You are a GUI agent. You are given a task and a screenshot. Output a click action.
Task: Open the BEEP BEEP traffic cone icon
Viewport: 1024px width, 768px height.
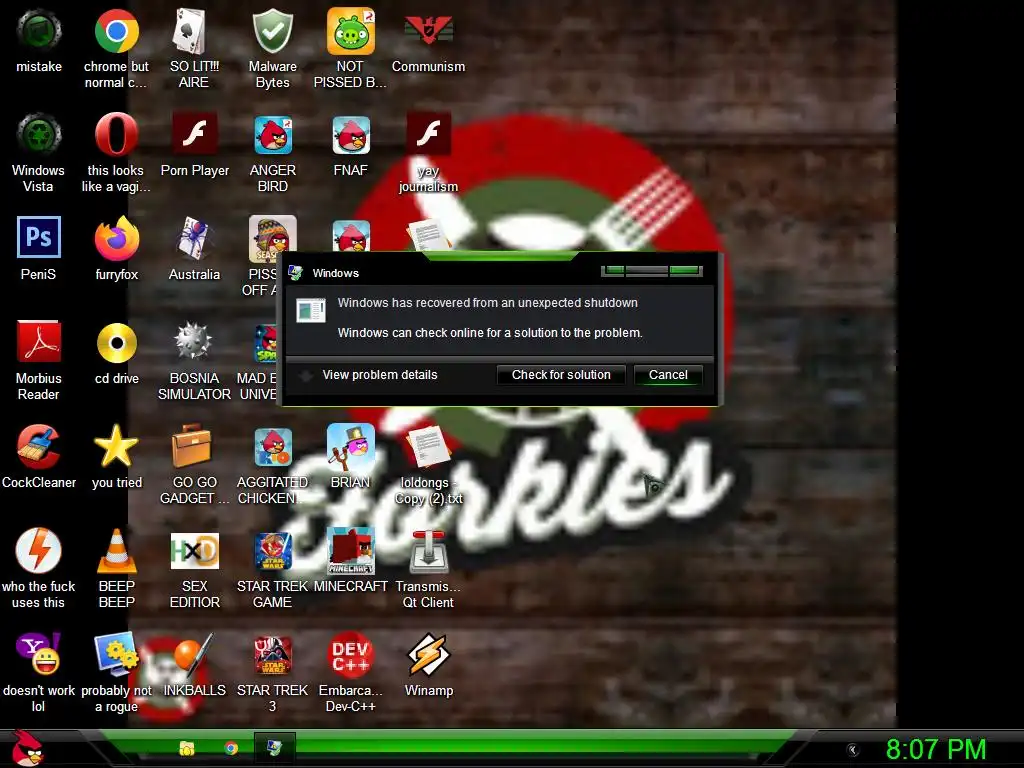[x=116, y=551]
